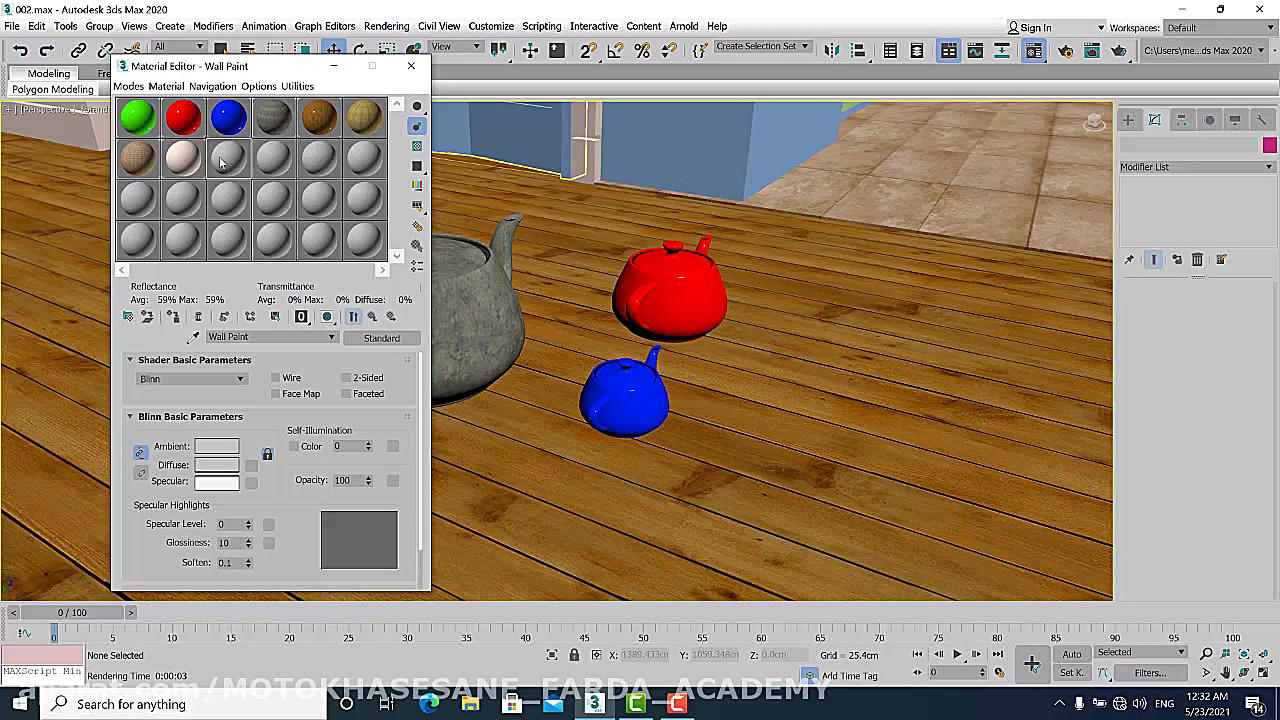The image size is (1280, 720).
Task: Enable the 2-Sided checkbox
Action: point(346,378)
